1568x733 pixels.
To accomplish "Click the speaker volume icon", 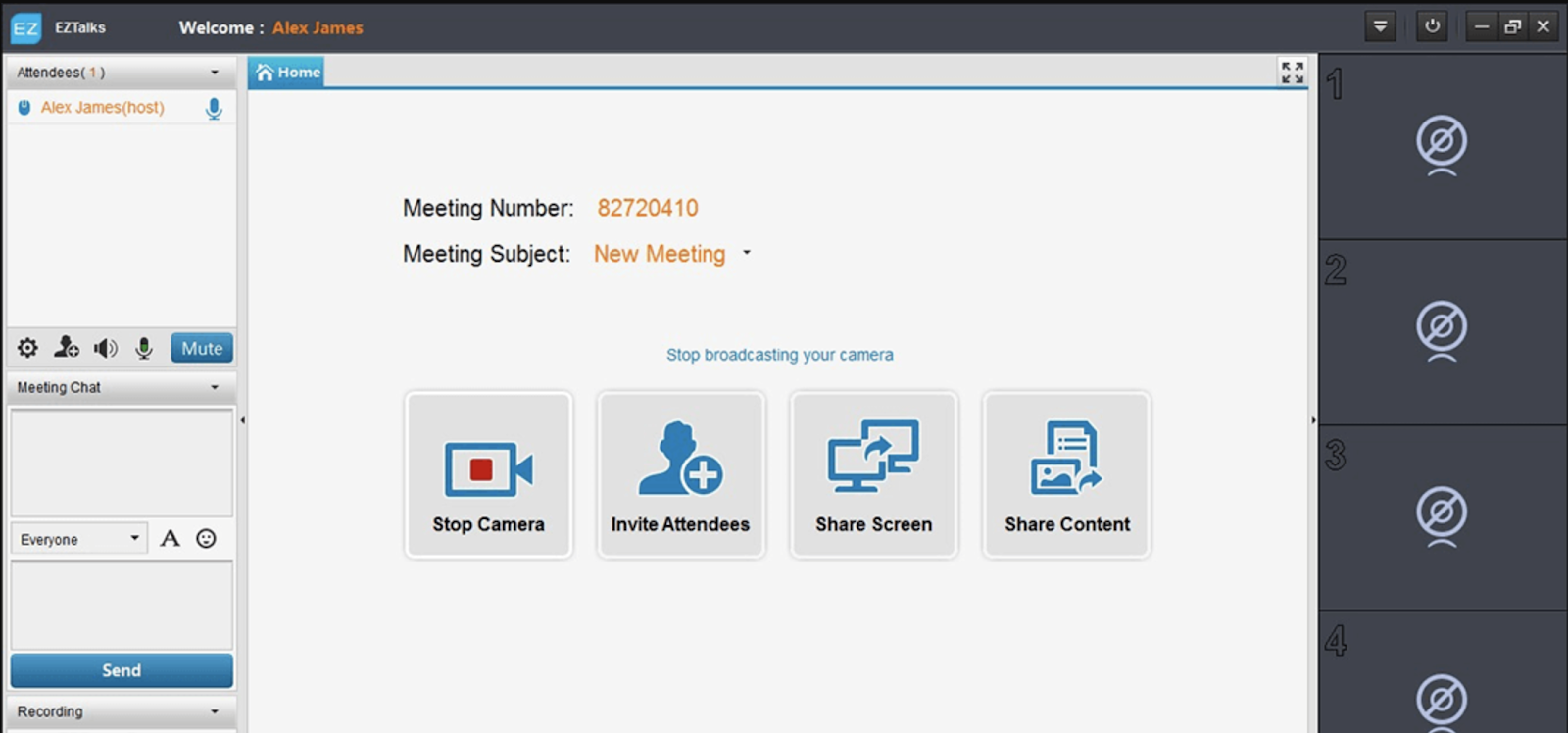I will point(106,348).
